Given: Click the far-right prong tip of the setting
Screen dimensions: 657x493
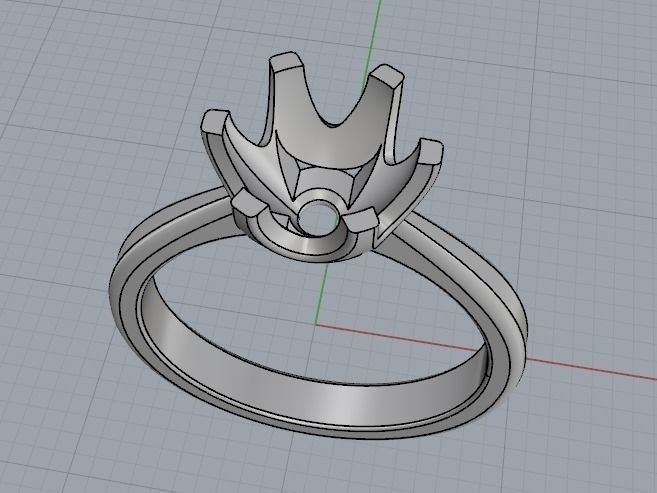Looking at the screenshot, I should [430, 152].
